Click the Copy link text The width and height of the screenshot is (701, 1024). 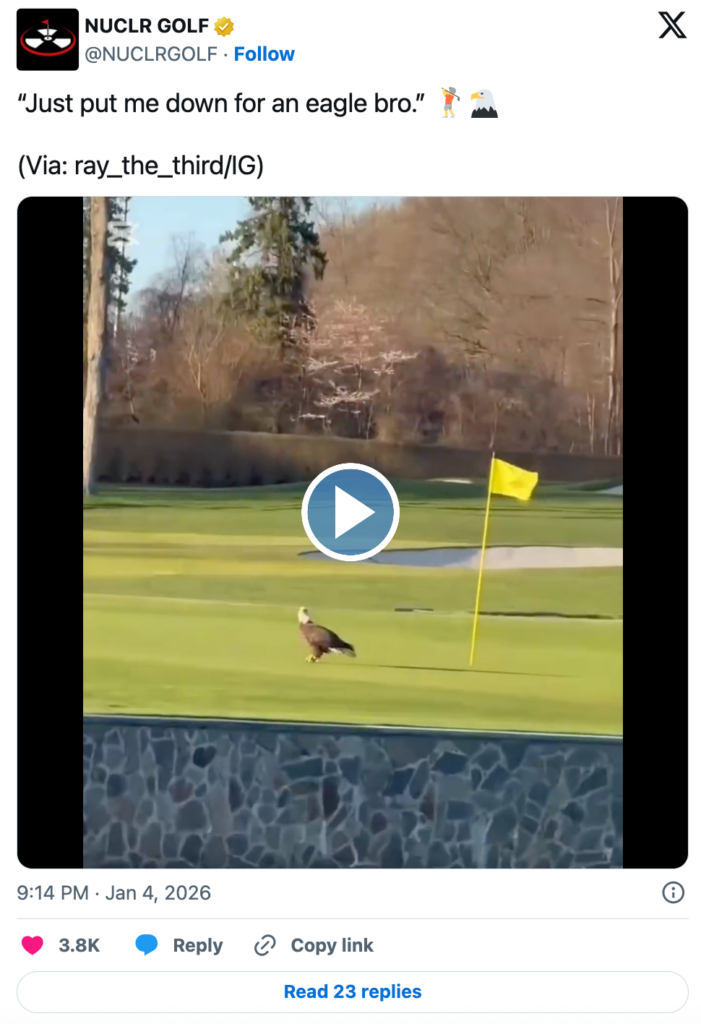point(332,945)
